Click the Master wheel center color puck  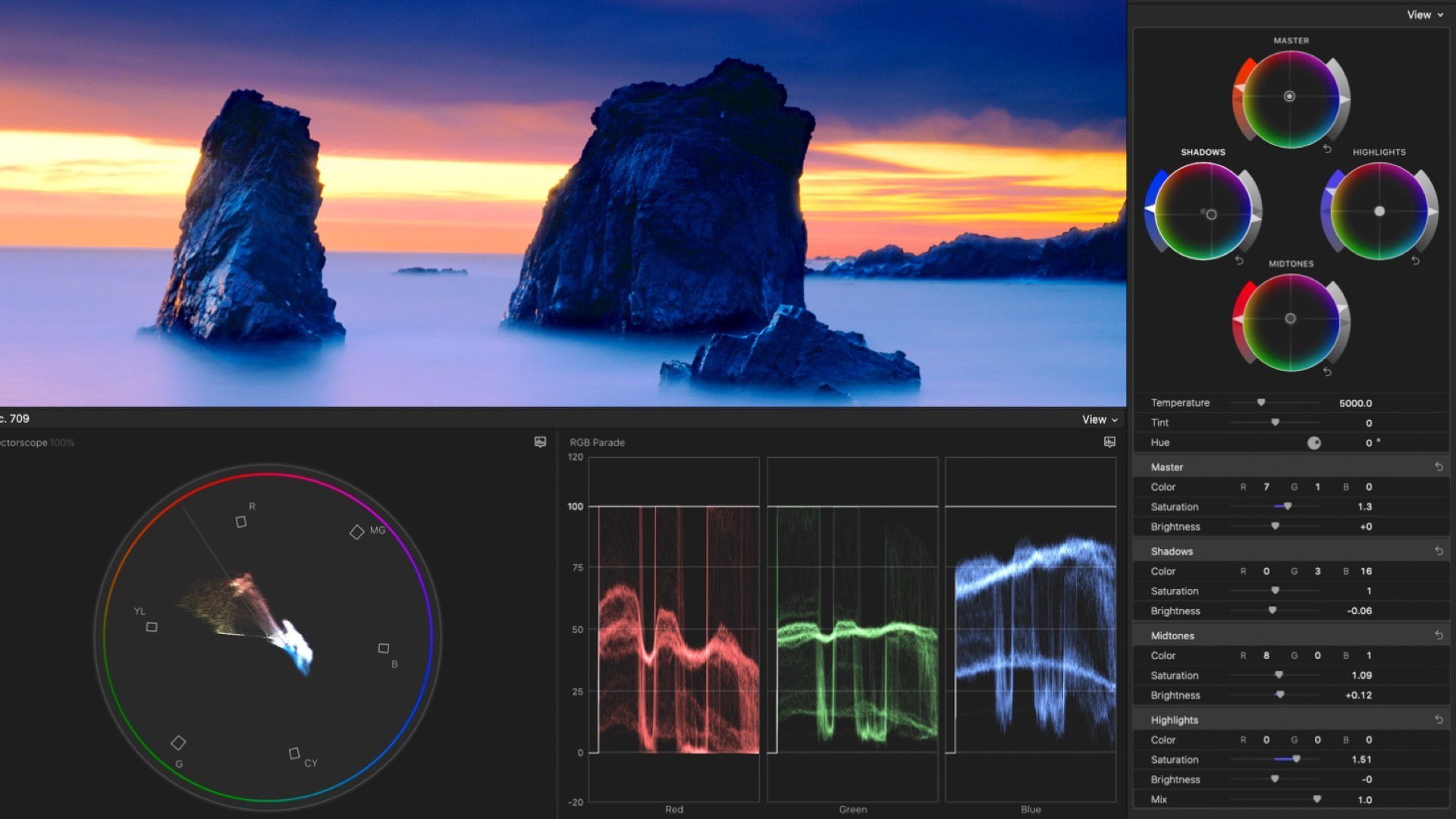tap(1289, 96)
